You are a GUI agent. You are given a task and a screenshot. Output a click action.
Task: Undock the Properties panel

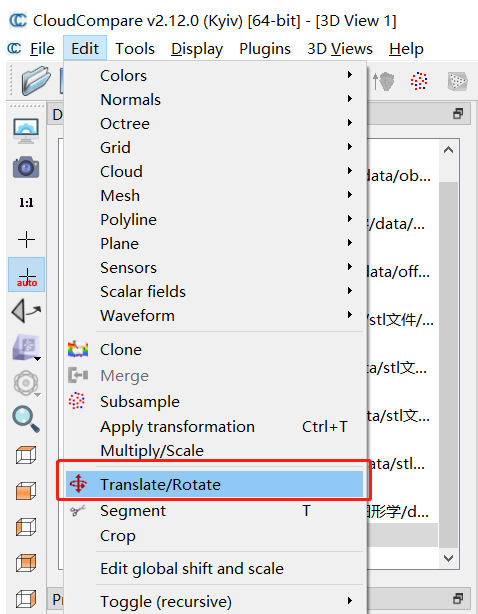tap(458, 598)
